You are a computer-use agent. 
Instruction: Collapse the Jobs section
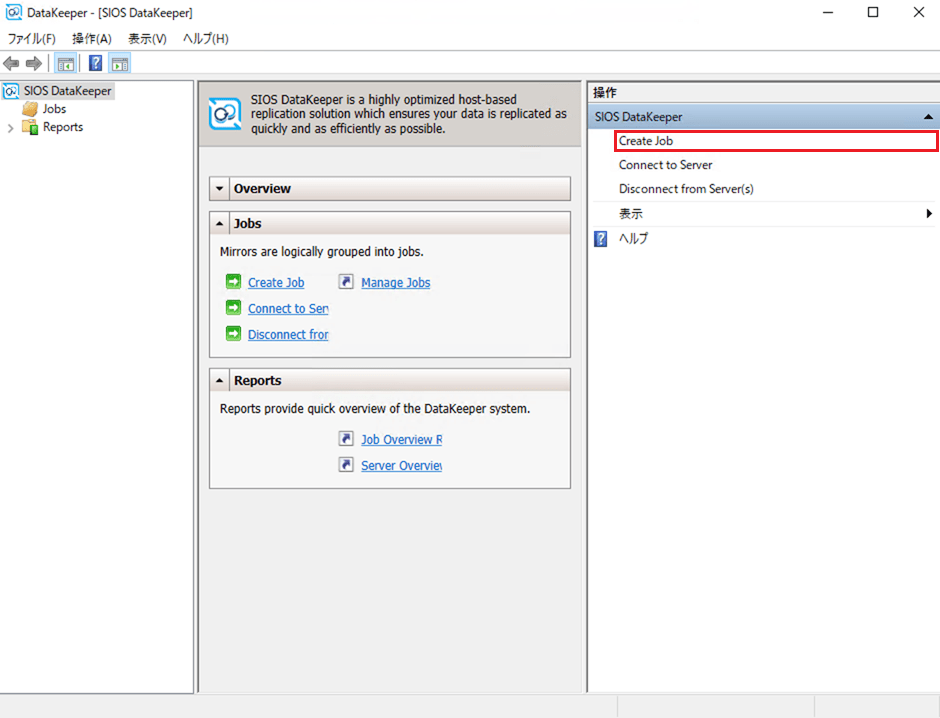[219, 224]
